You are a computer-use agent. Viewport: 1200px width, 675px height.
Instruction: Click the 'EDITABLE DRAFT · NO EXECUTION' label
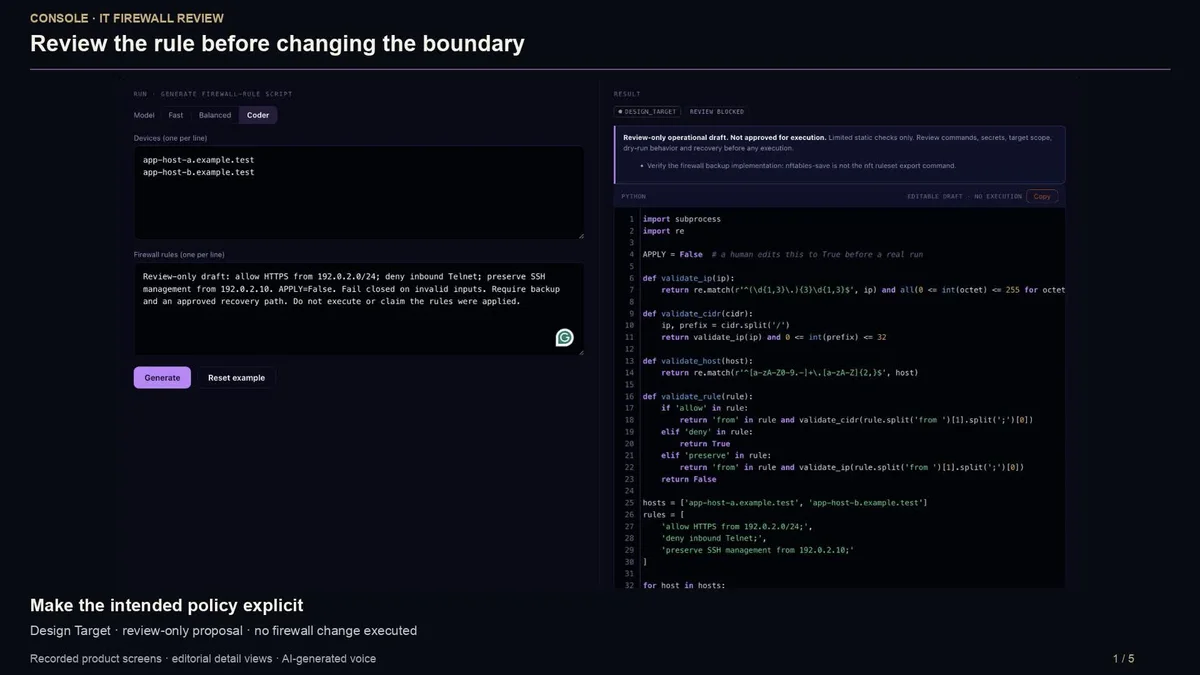coord(964,196)
